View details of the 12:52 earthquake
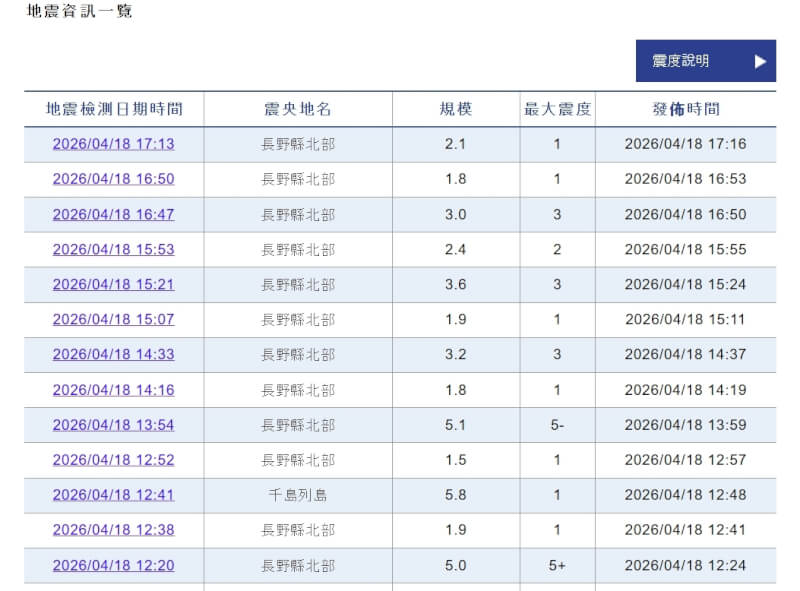Screen dimensions: 800x591 pyautogui.click(x=113, y=459)
